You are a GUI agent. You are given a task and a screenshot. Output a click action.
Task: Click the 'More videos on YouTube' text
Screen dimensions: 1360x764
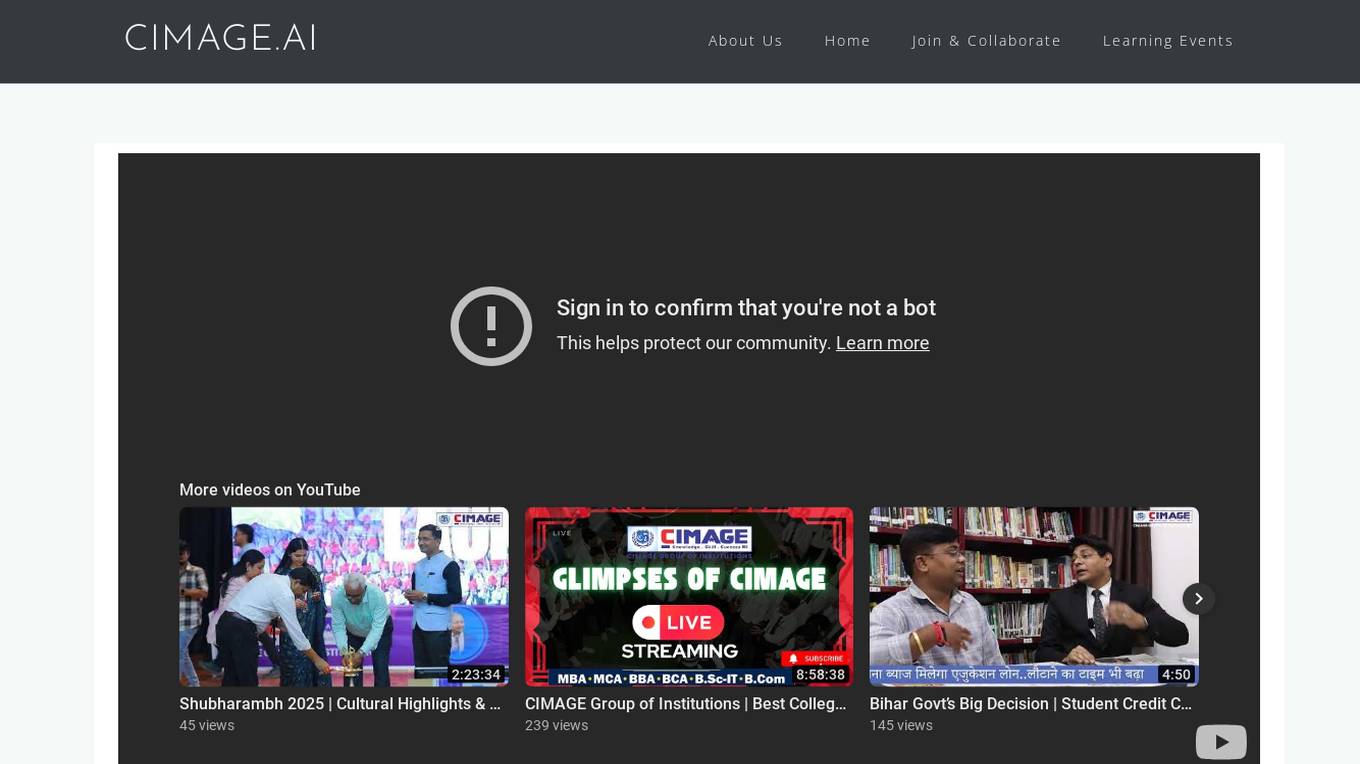click(x=270, y=490)
